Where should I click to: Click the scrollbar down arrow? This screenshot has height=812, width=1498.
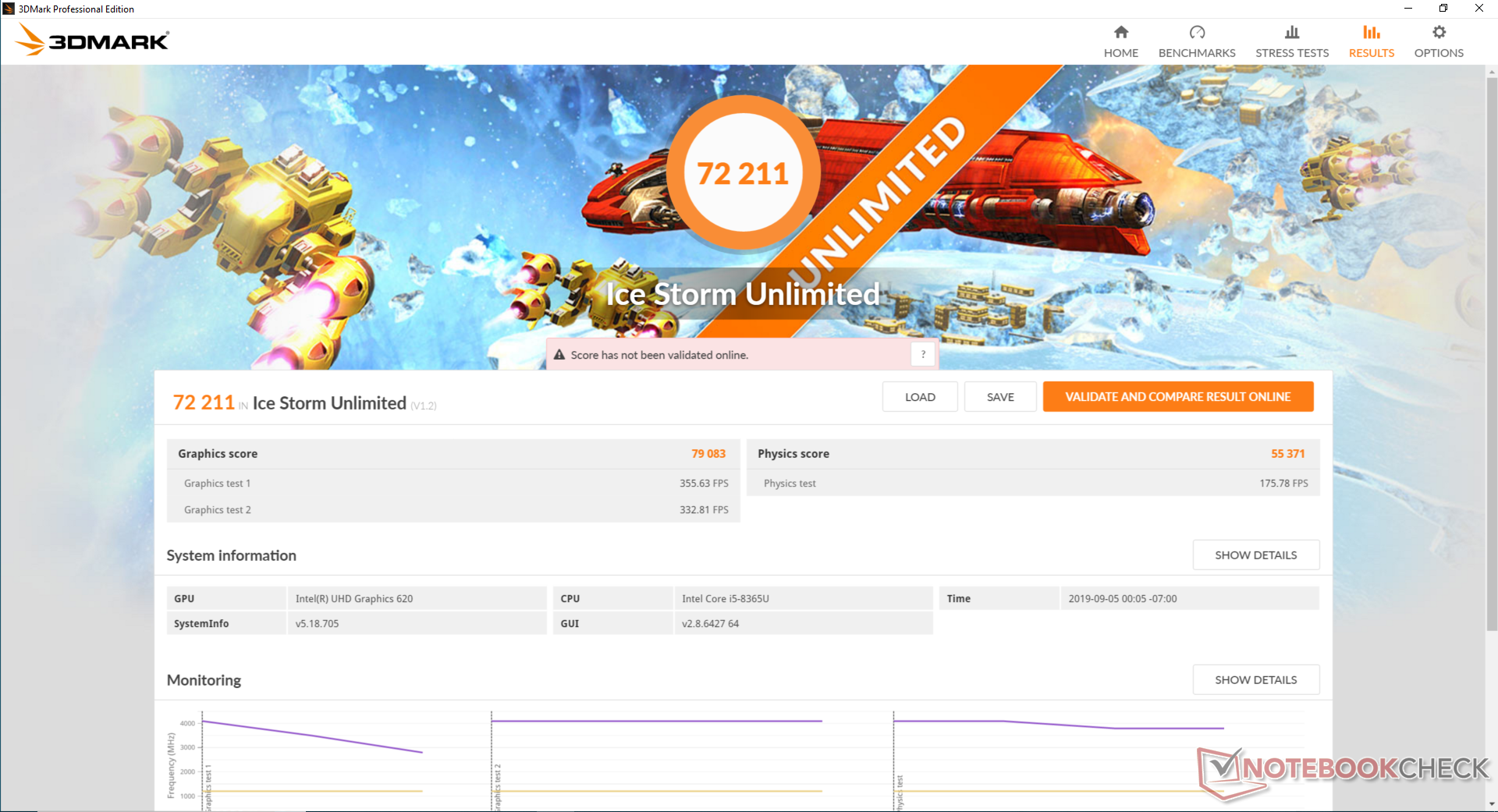[x=1492, y=804]
